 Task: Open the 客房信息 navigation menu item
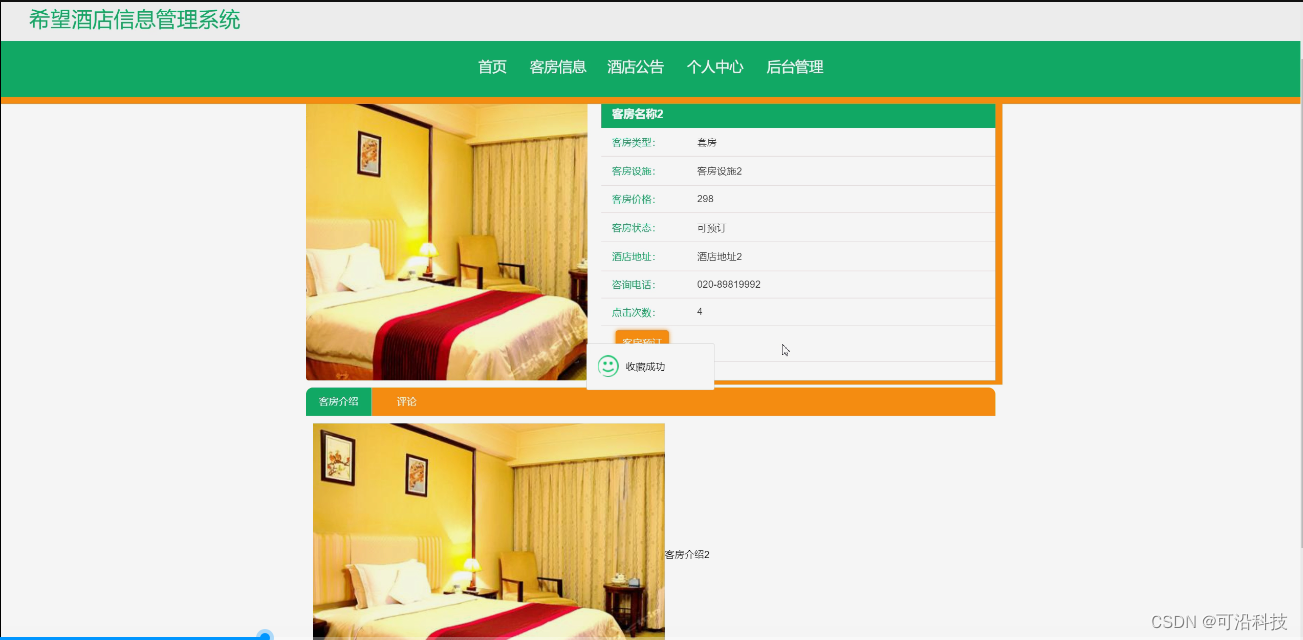coord(557,67)
